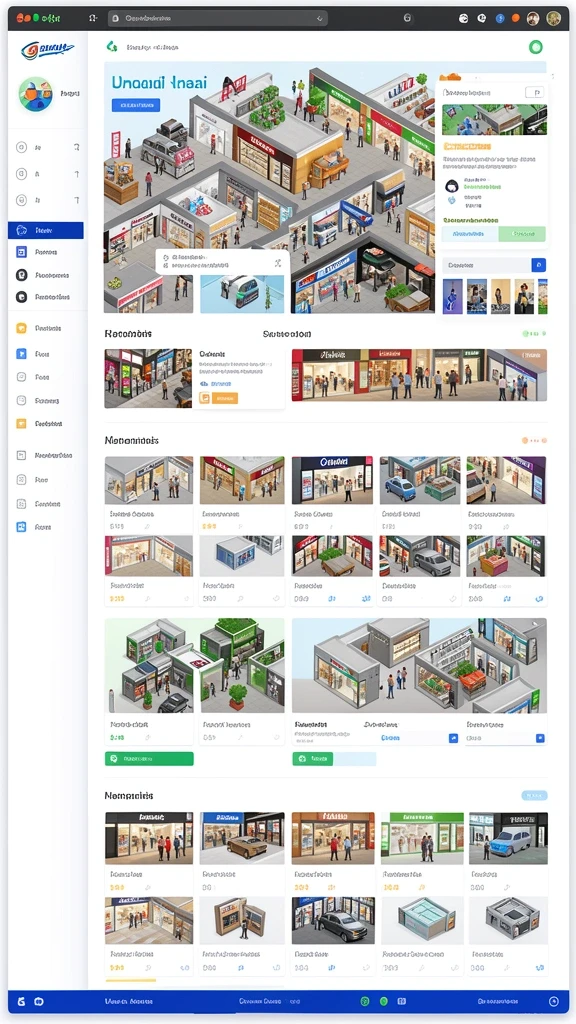Click the green button below the large green shop image

pyautogui.click(x=149, y=759)
